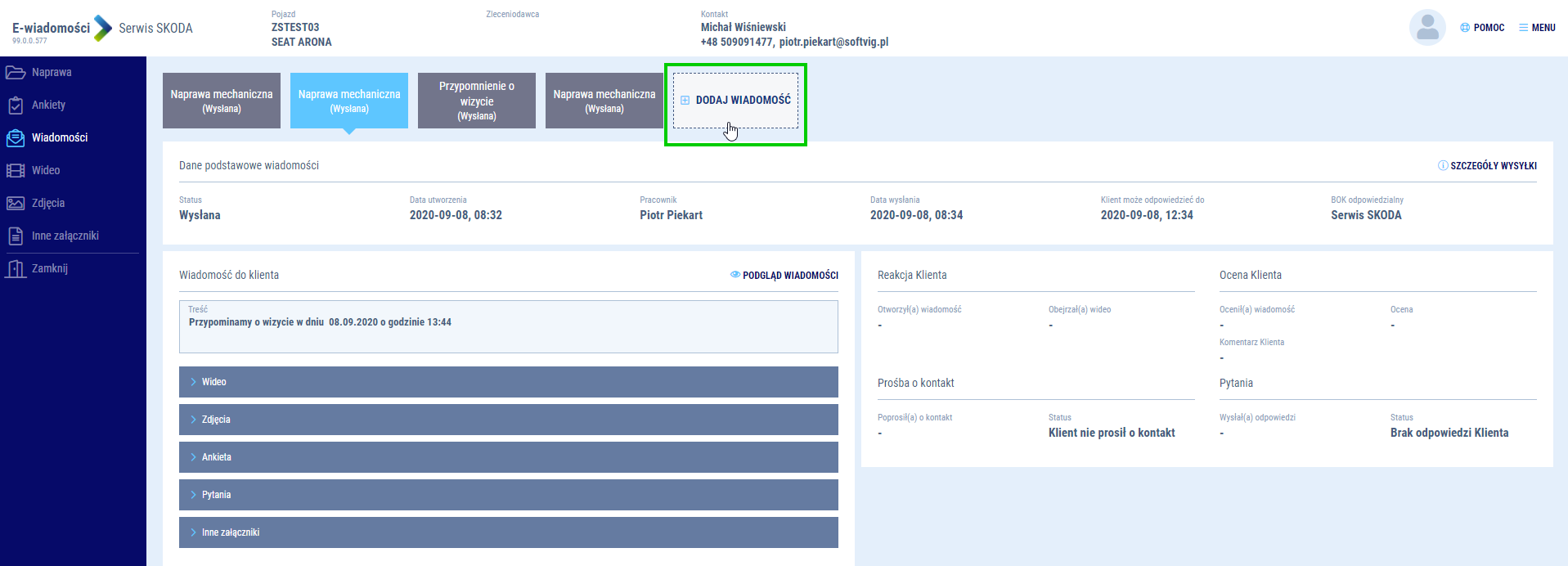Screen dimensions: 1568x566
Task: Open the Wideo film icon
Action: tap(16, 171)
